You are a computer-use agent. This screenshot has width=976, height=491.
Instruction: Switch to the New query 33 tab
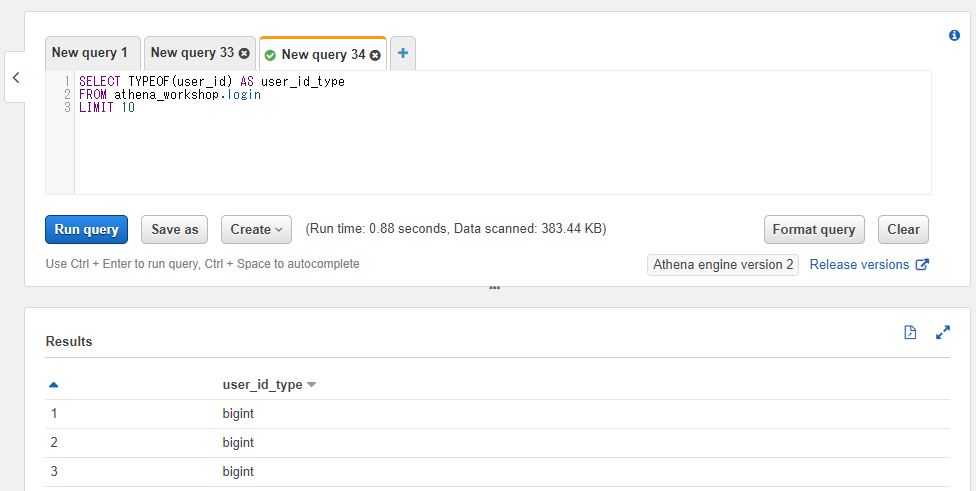pyautogui.click(x=192, y=53)
